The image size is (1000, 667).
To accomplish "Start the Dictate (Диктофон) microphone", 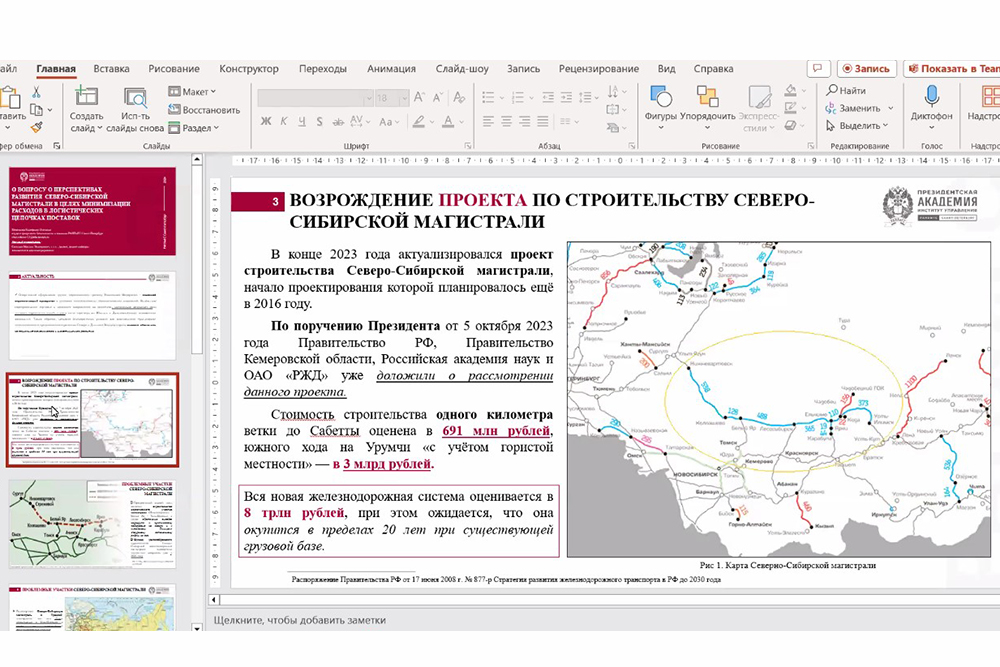I will coord(931,98).
